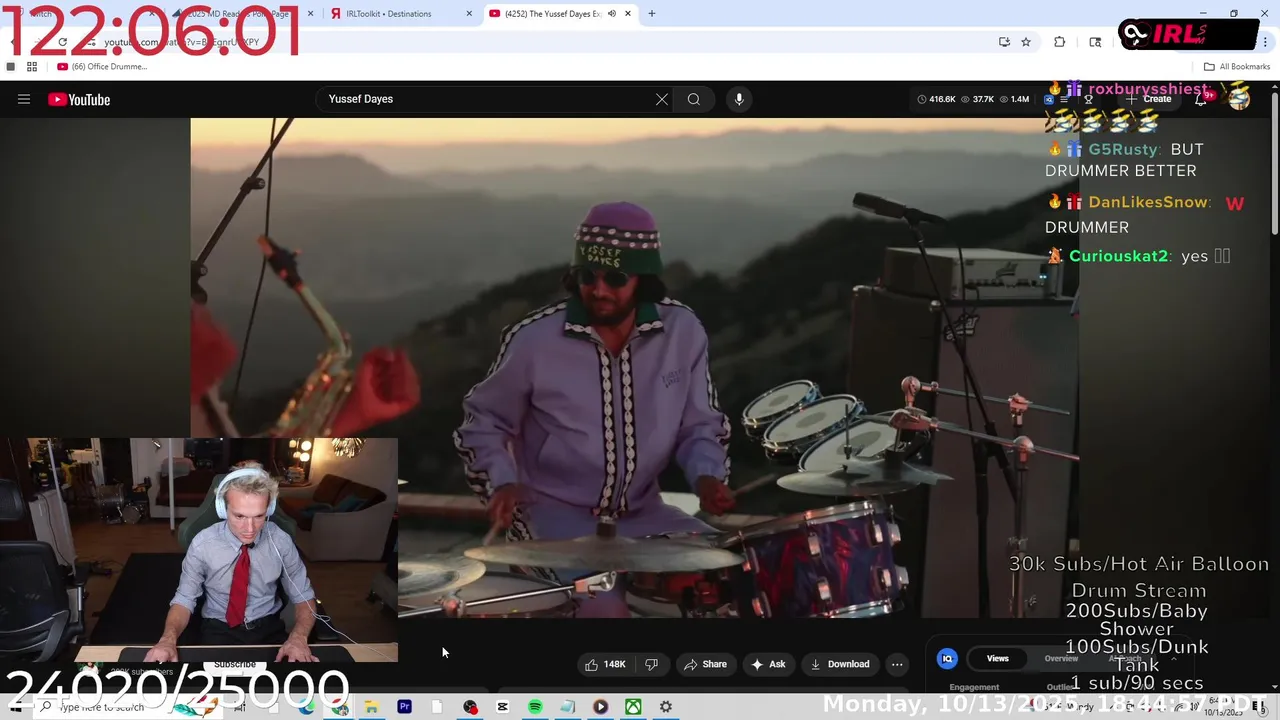1280x720 pixels.
Task: Open the YouTube guide hamburger menu
Action: pyautogui.click(x=24, y=99)
